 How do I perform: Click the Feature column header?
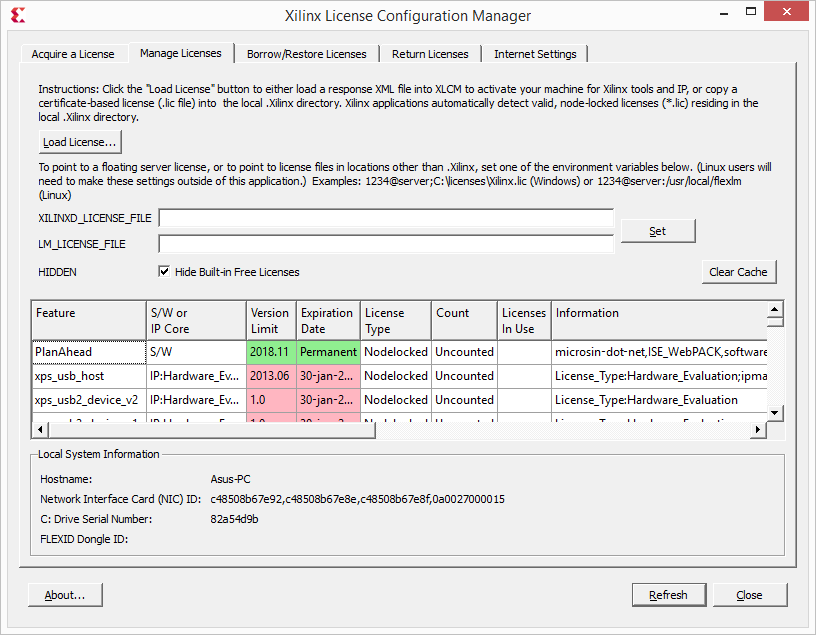pos(89,321)
